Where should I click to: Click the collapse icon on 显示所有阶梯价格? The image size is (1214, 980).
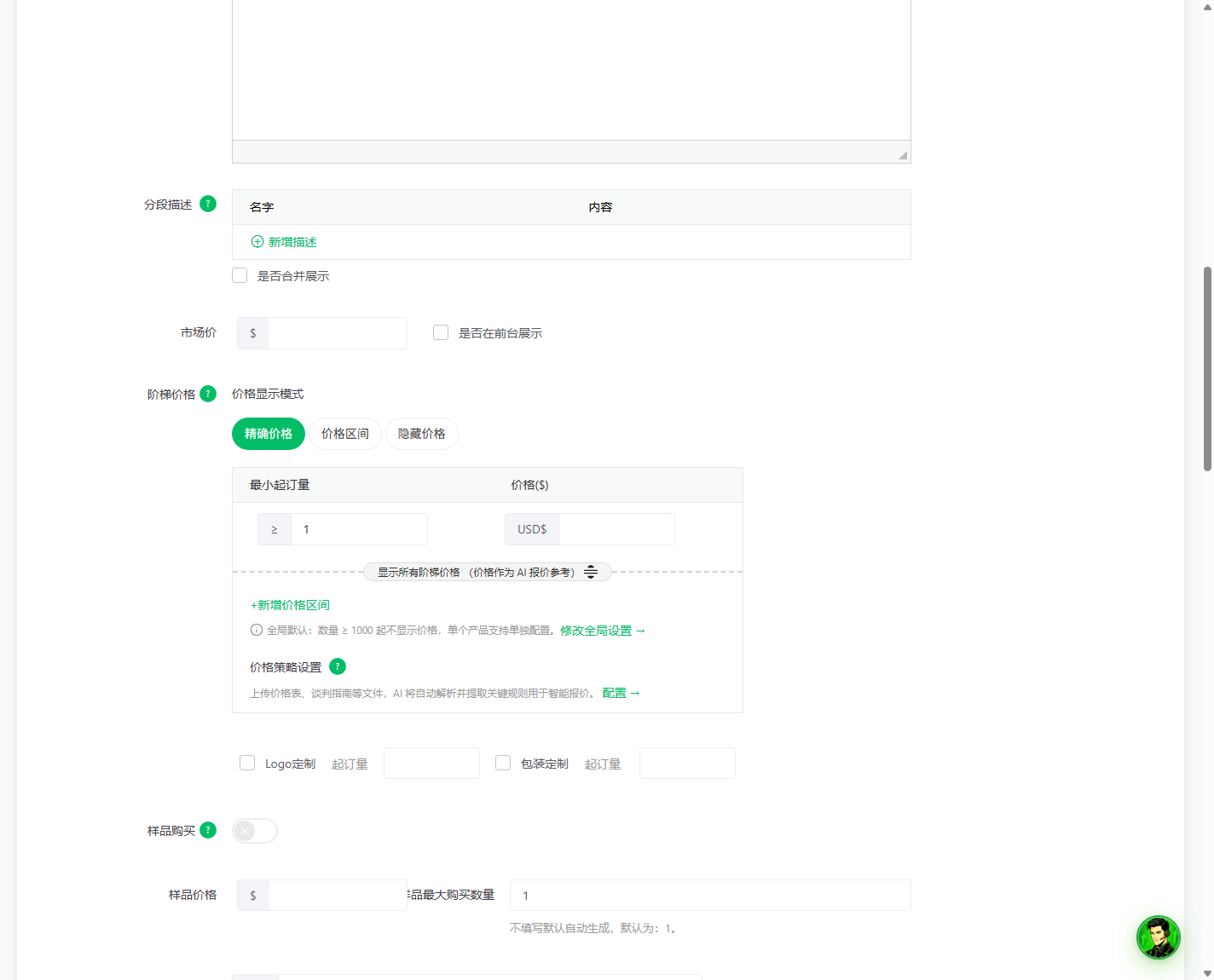point(591,572)
